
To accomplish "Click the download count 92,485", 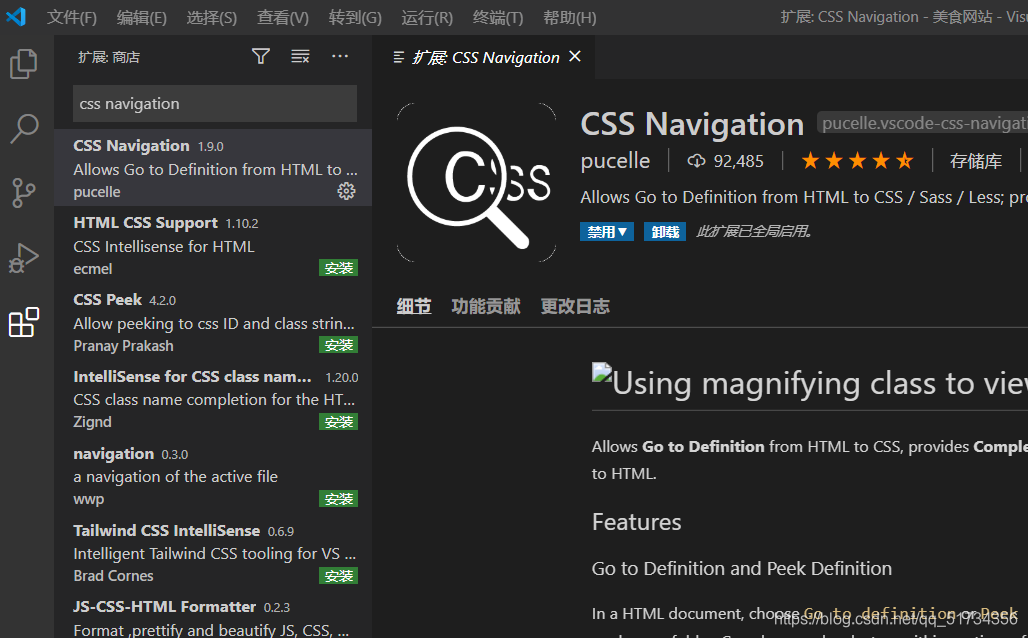I will click(x=726, y=161).
